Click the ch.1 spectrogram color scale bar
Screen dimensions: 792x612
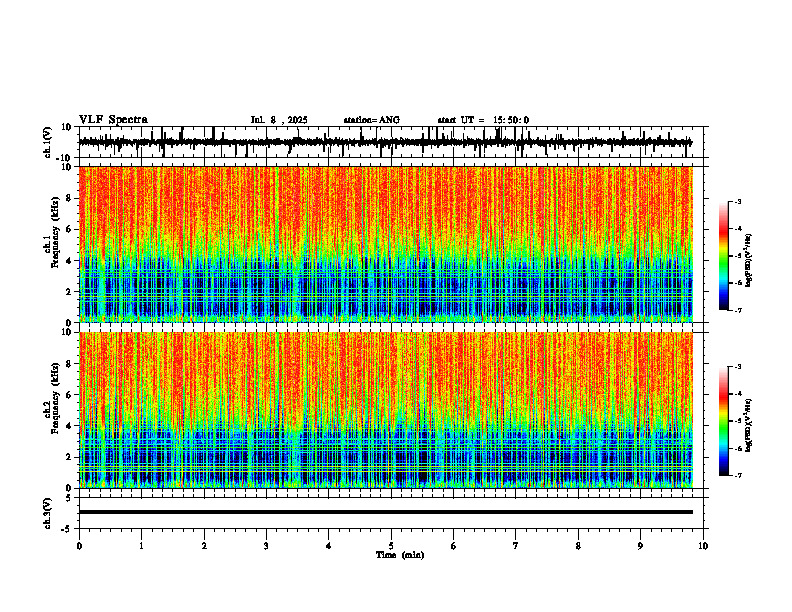tap(724, 256)
